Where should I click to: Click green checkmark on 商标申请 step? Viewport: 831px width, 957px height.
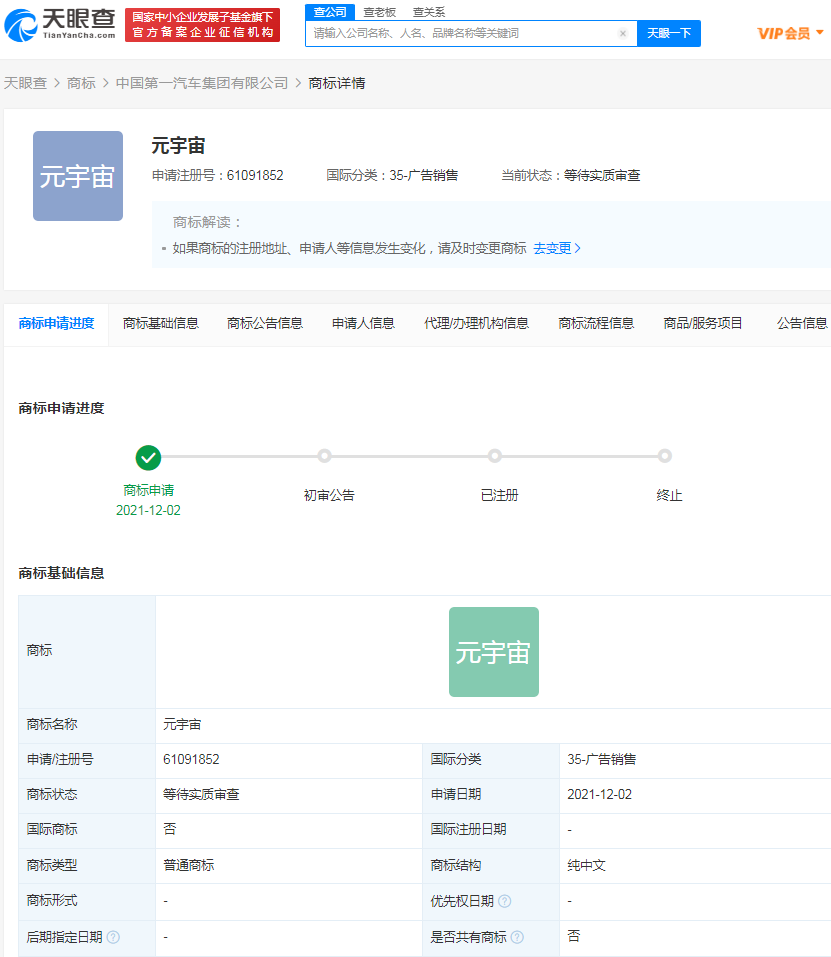[x=148, y=458]
